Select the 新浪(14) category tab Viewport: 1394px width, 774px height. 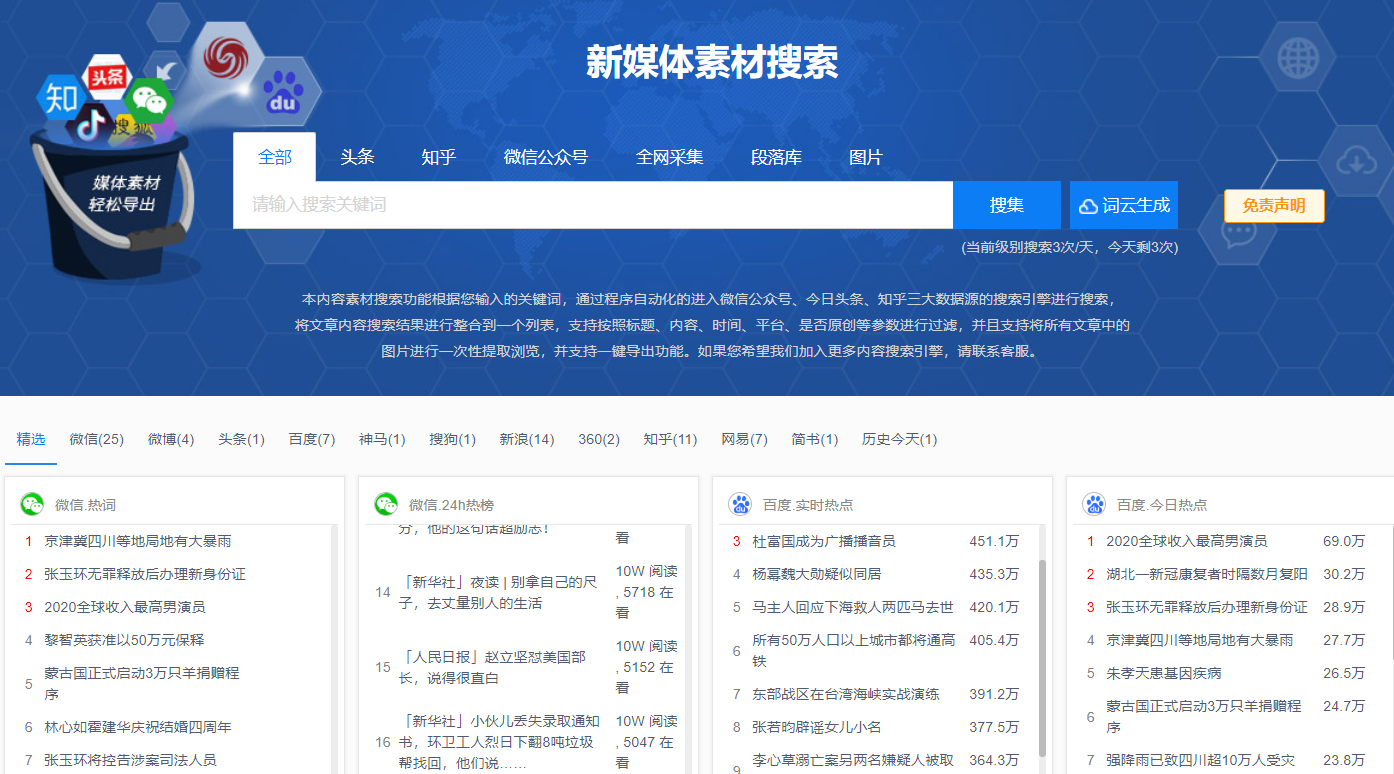[527, 439]
